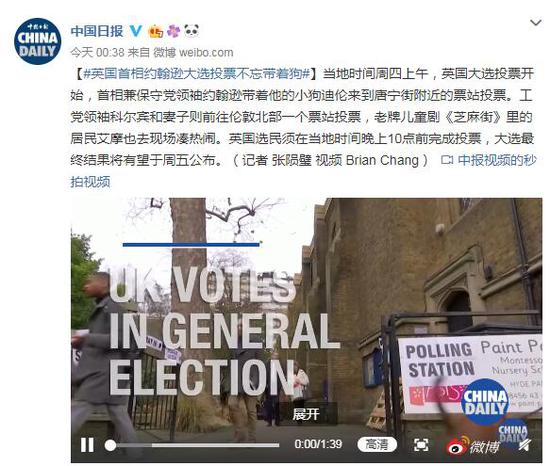Click the panda badge icon
Viewport: 550px width, 466px height.
tap(192, 31)
